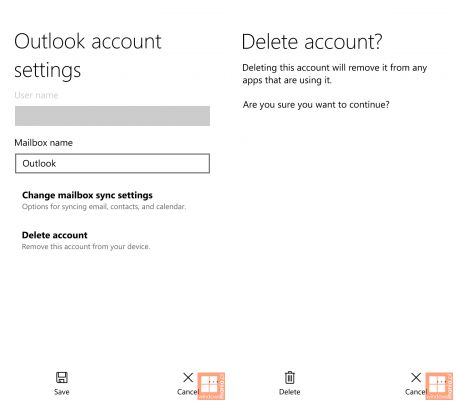Screen dimensions: 457x405
Task: Click the greyed-out User name field
Action: (x=112, y=116)
